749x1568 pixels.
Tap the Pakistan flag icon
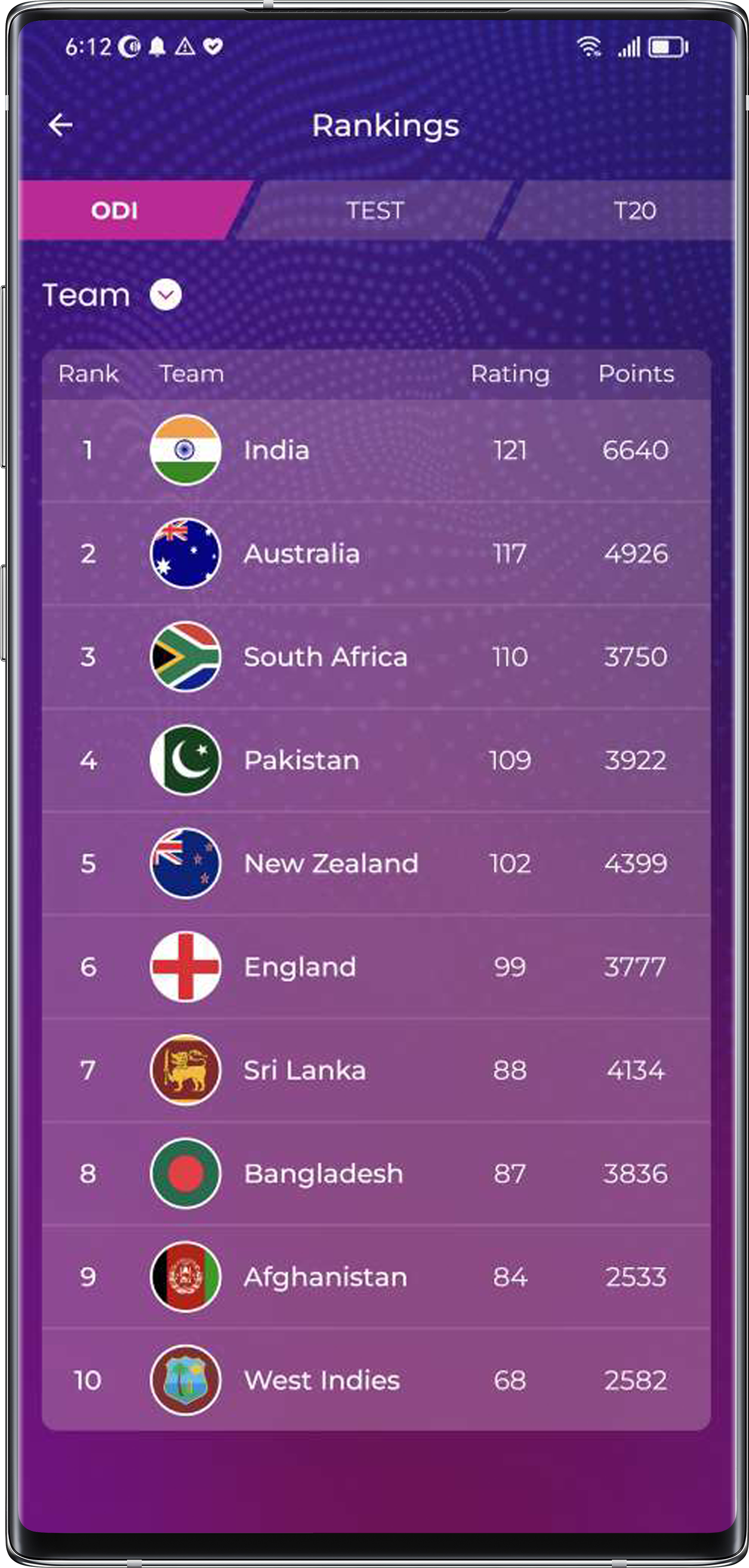point(185,760)
